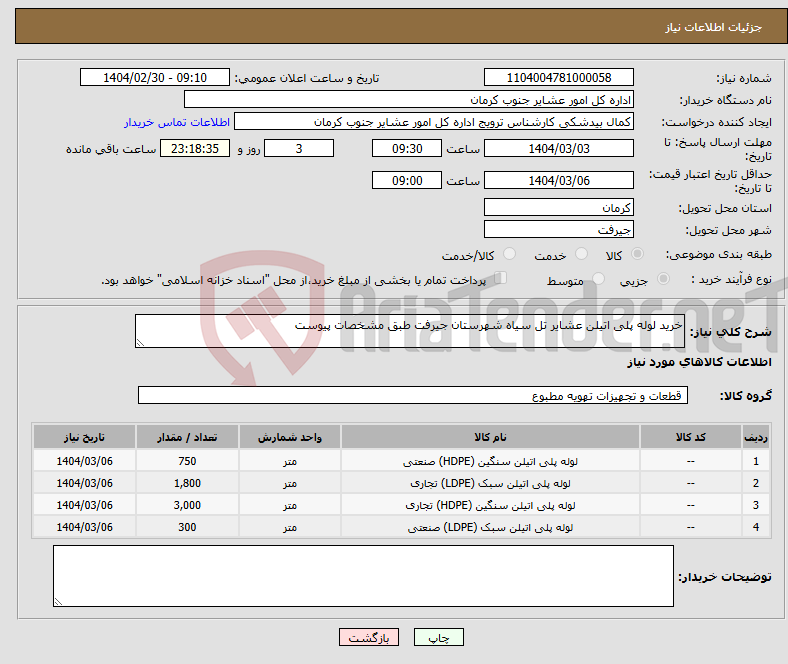The width and height of the screenshot is (788, 664).
Task: Click the request creator field
Action: pyautogui.click(x=434, y=122)
